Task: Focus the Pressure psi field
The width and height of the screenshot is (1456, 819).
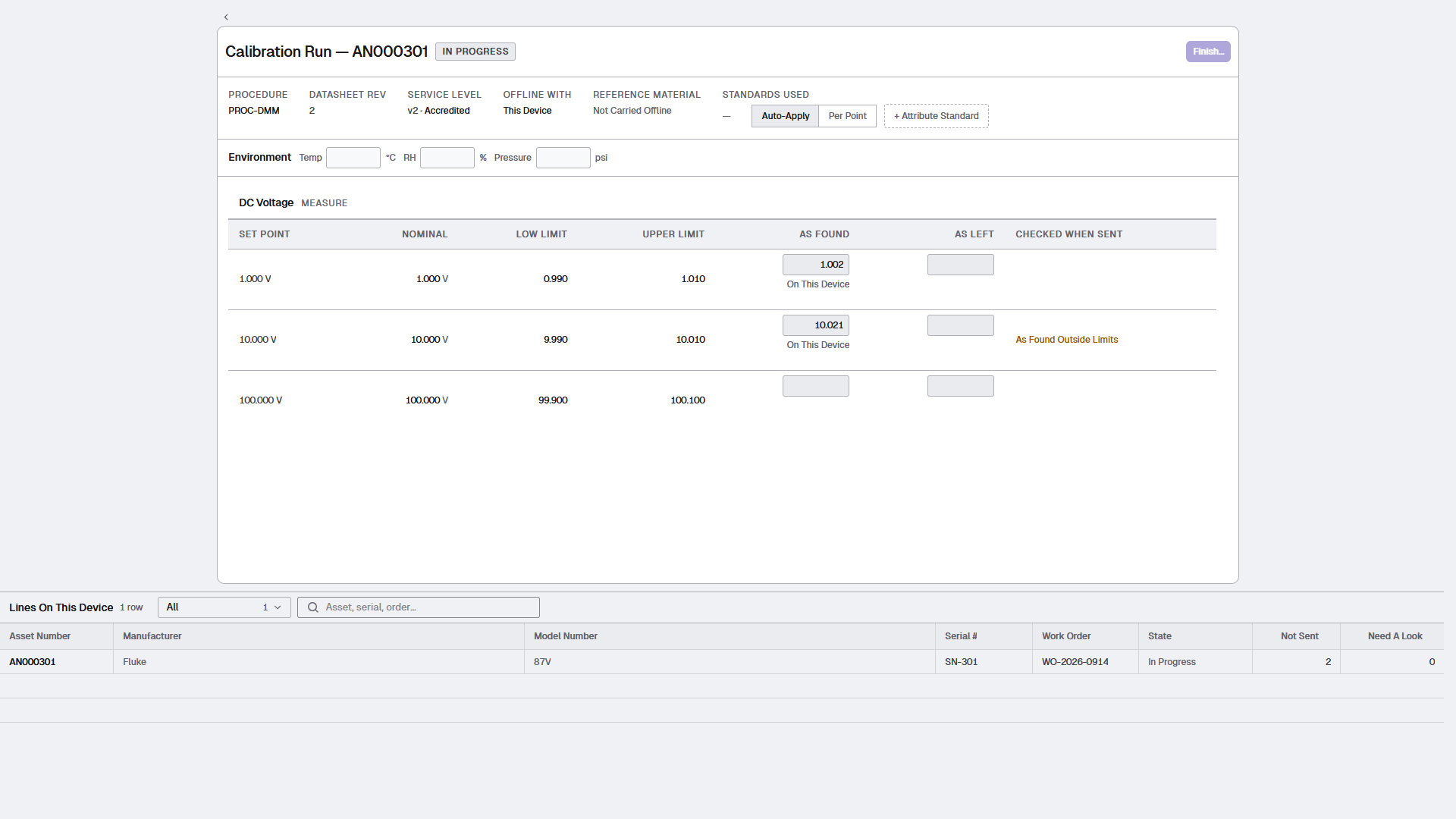Action: coord(563,158)
